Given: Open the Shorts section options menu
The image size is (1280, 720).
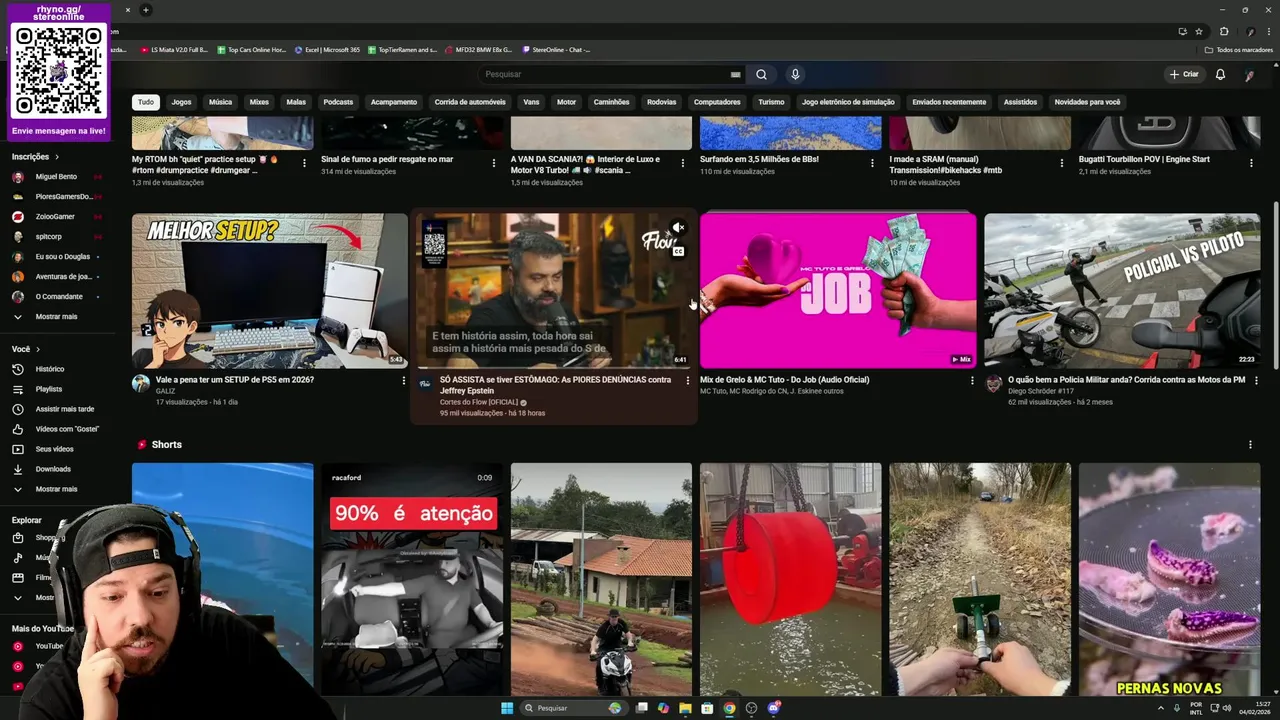Looking at the screenshot, I should (1250, 444).
